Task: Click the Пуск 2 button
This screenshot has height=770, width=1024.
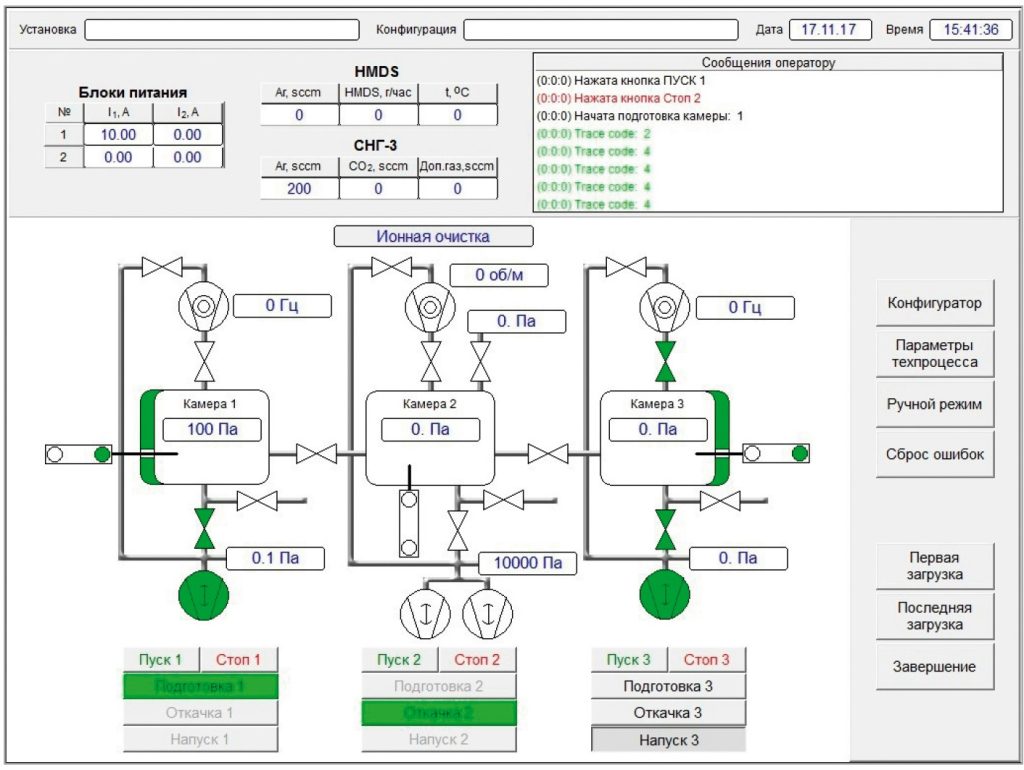Action: pyautogui.click(x=399, y=660)
